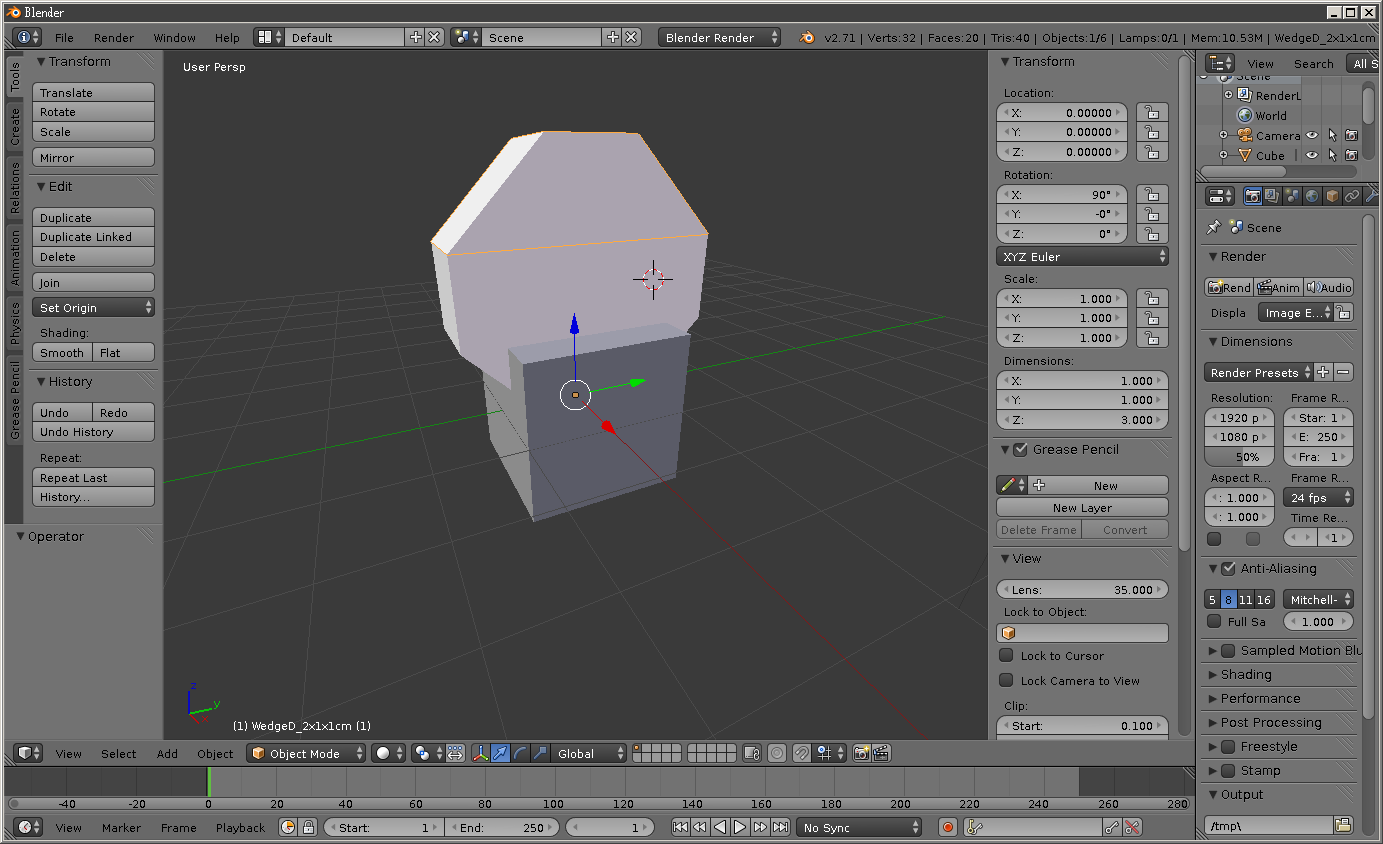Open the World properties tab icon
1383x844 pixels.
(1312, 197)
